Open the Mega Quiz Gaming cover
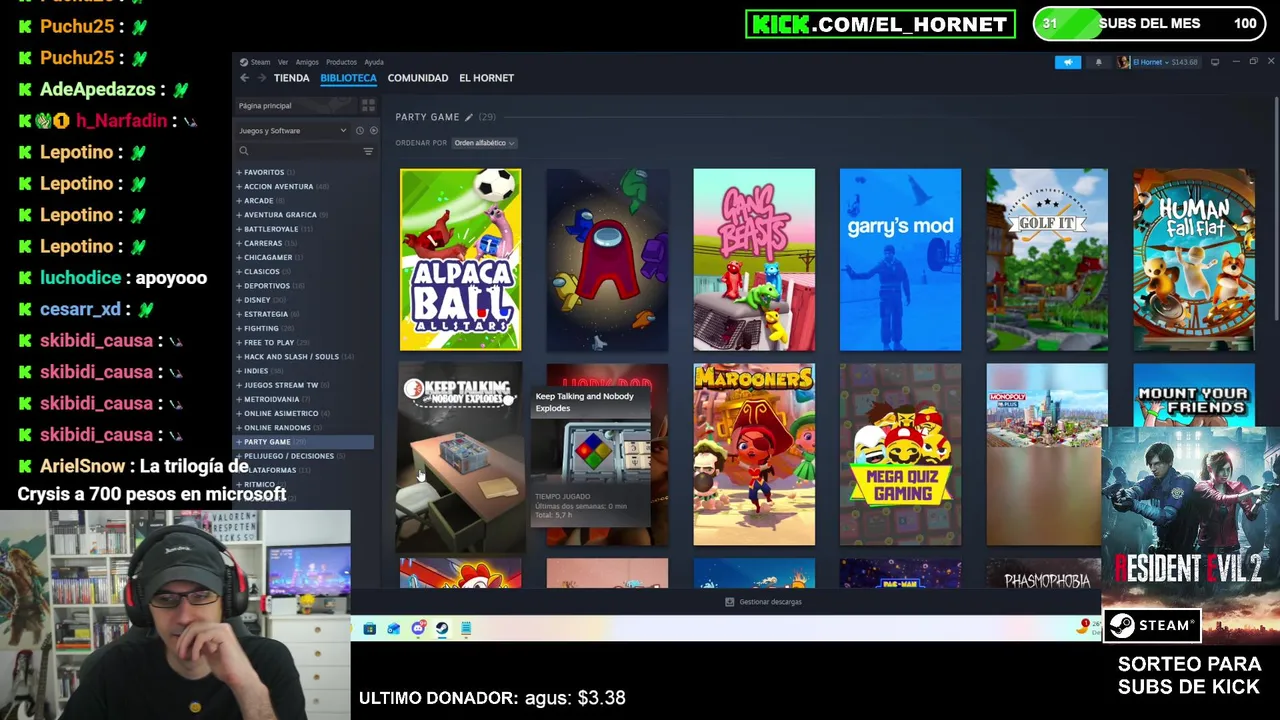This screenshot has height=720, width=1280. click(x=900, y=455)
